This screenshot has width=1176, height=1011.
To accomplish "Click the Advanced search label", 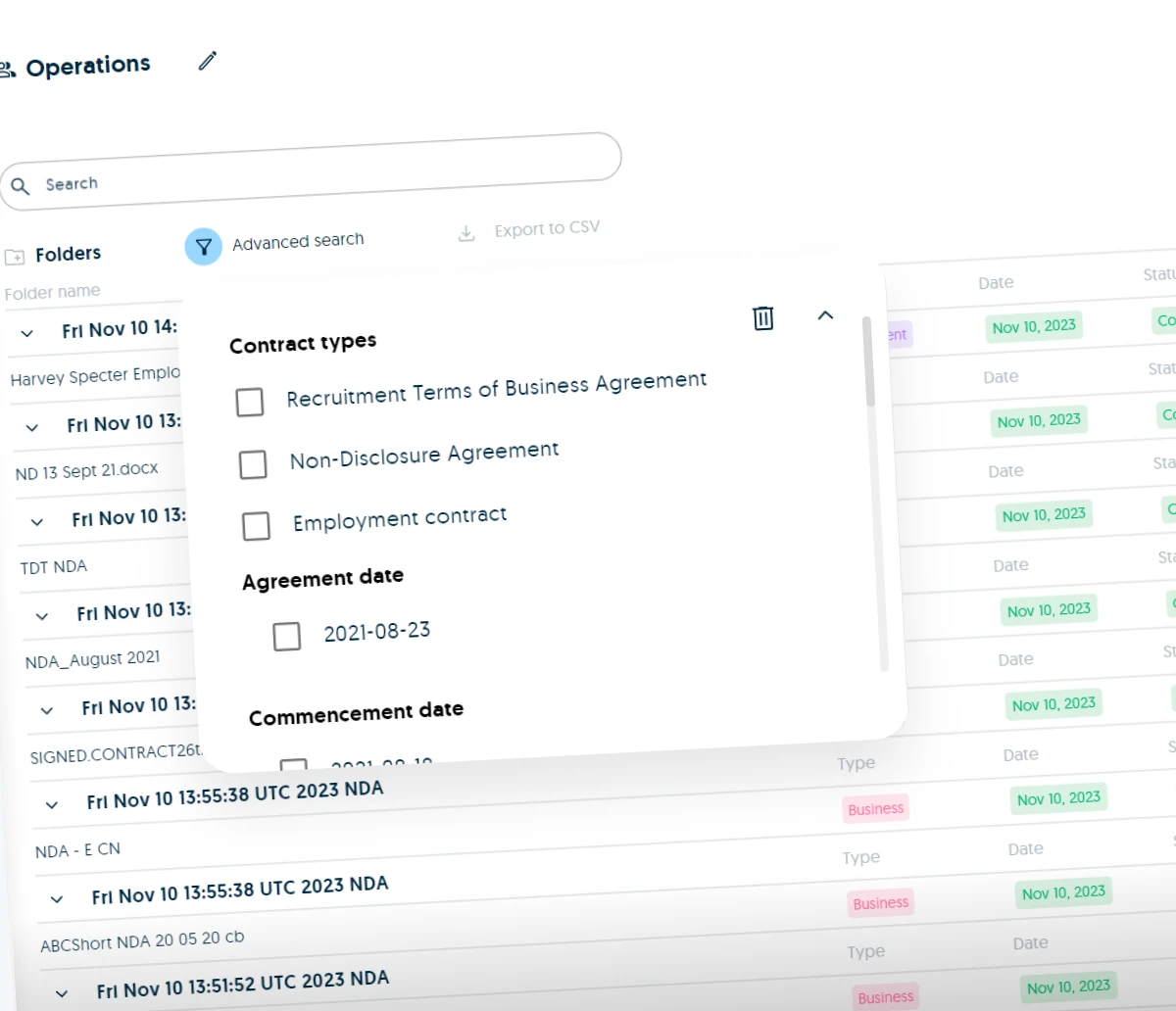I will coord(298,241).
